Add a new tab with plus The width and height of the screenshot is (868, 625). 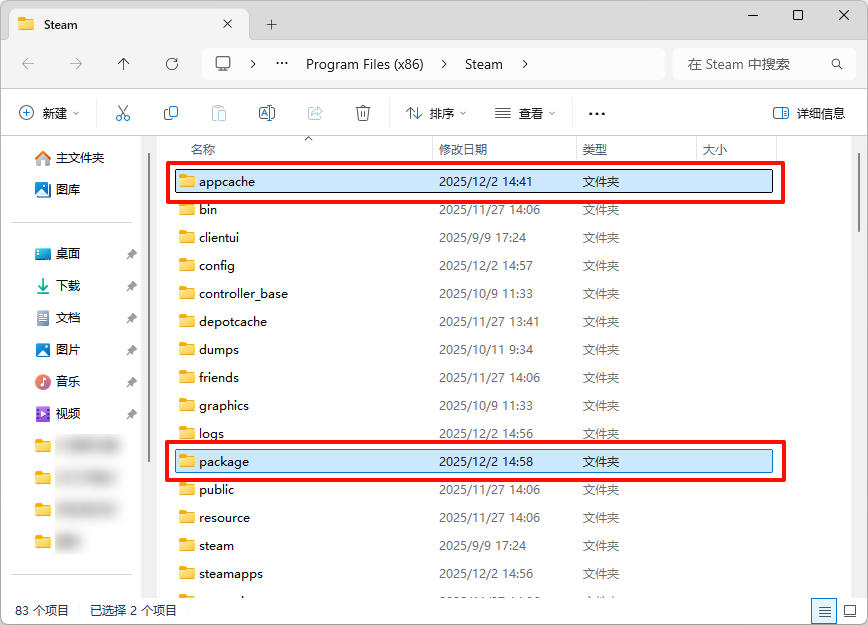[x=271, y=24]
